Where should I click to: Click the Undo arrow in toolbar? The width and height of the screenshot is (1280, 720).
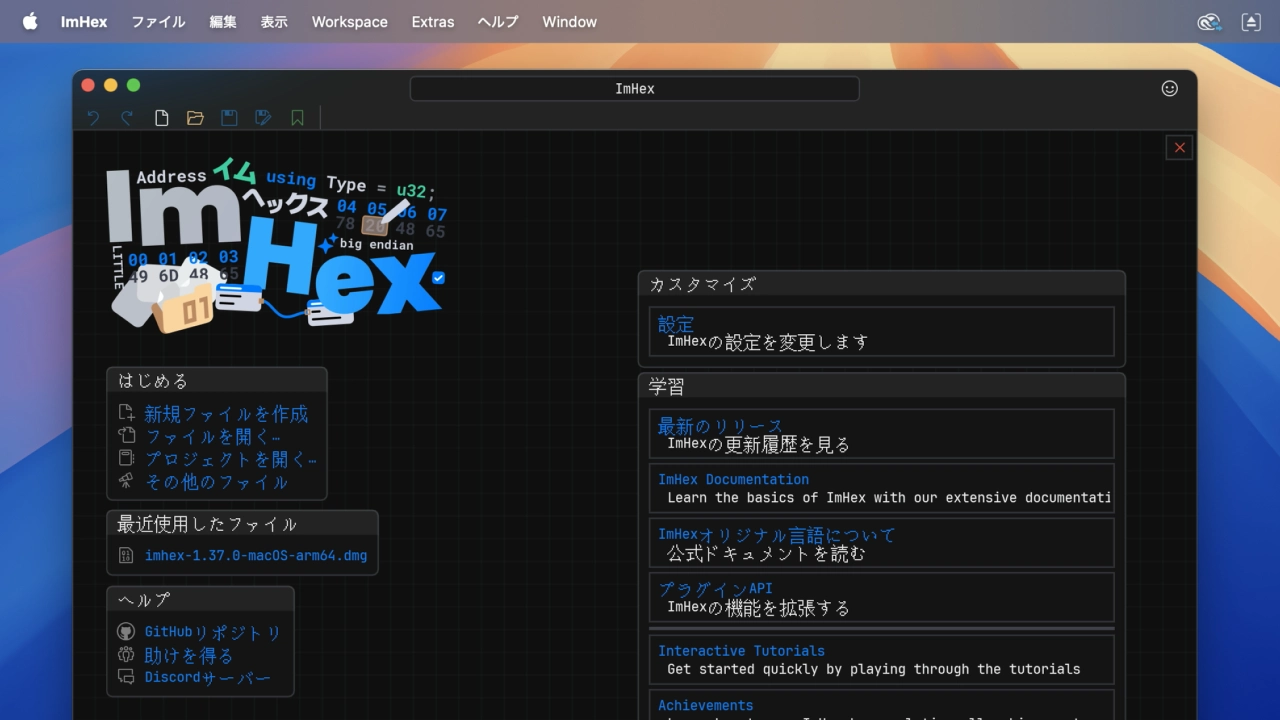tap(93, 118)
